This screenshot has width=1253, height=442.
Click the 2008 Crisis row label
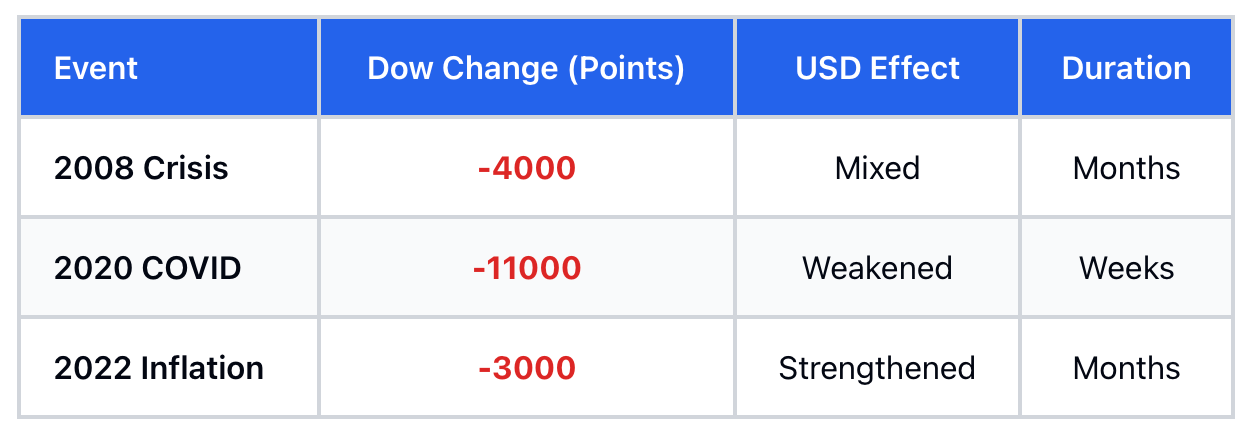pyautogui.click(x=141, y=168)
